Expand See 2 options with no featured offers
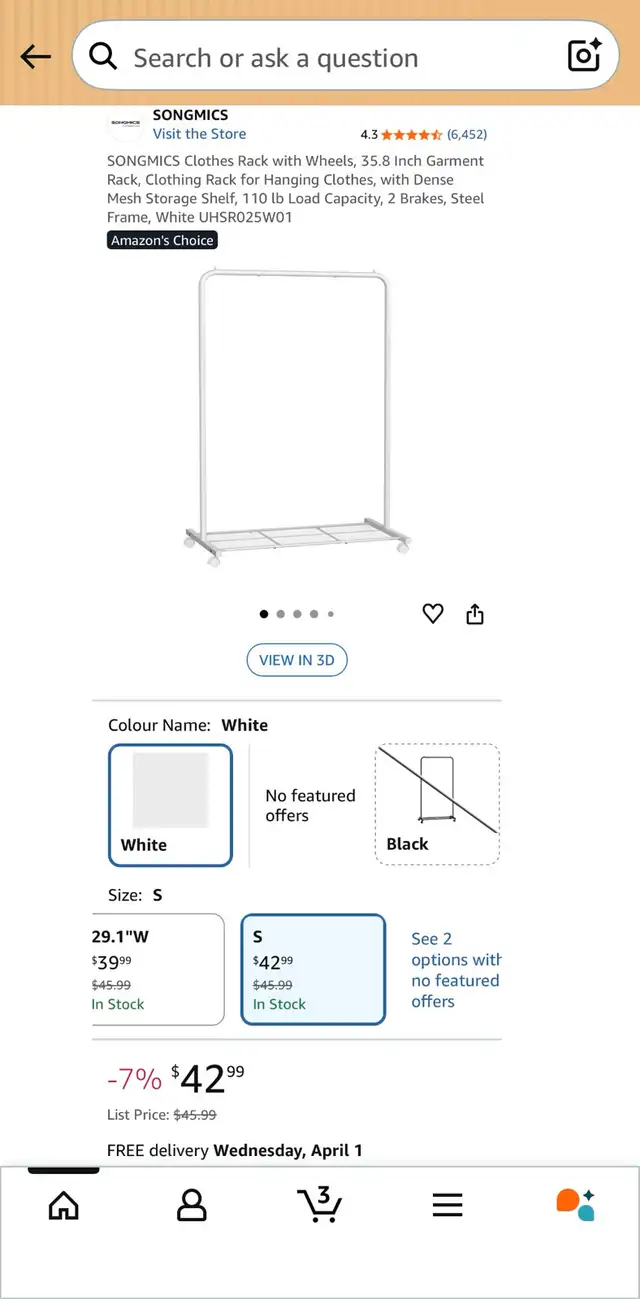Image resolution: width=640 pixels, height=1299 pixels. coord(455,969)
